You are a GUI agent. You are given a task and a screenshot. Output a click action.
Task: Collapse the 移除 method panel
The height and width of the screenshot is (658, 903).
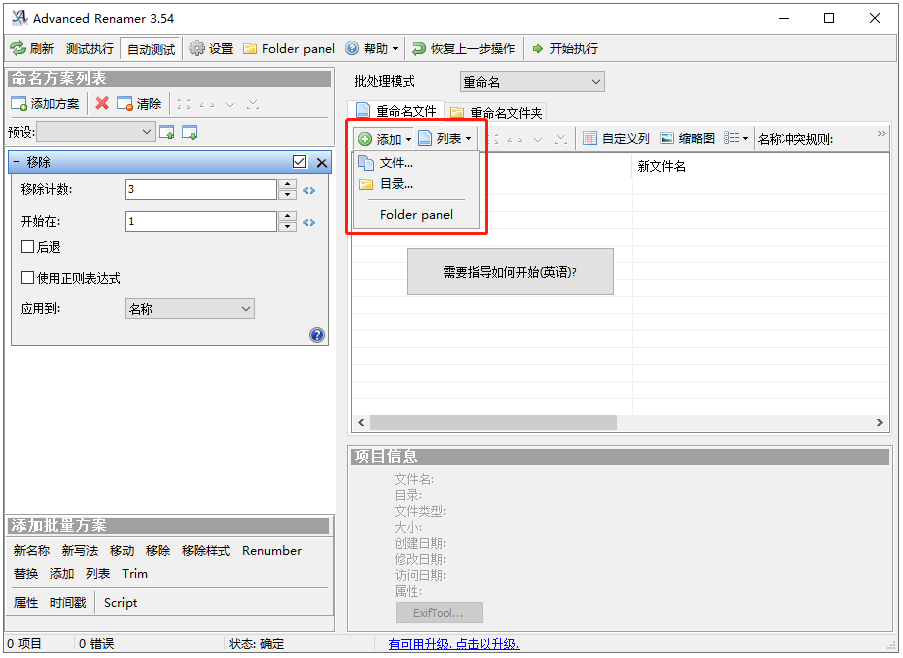17,162
